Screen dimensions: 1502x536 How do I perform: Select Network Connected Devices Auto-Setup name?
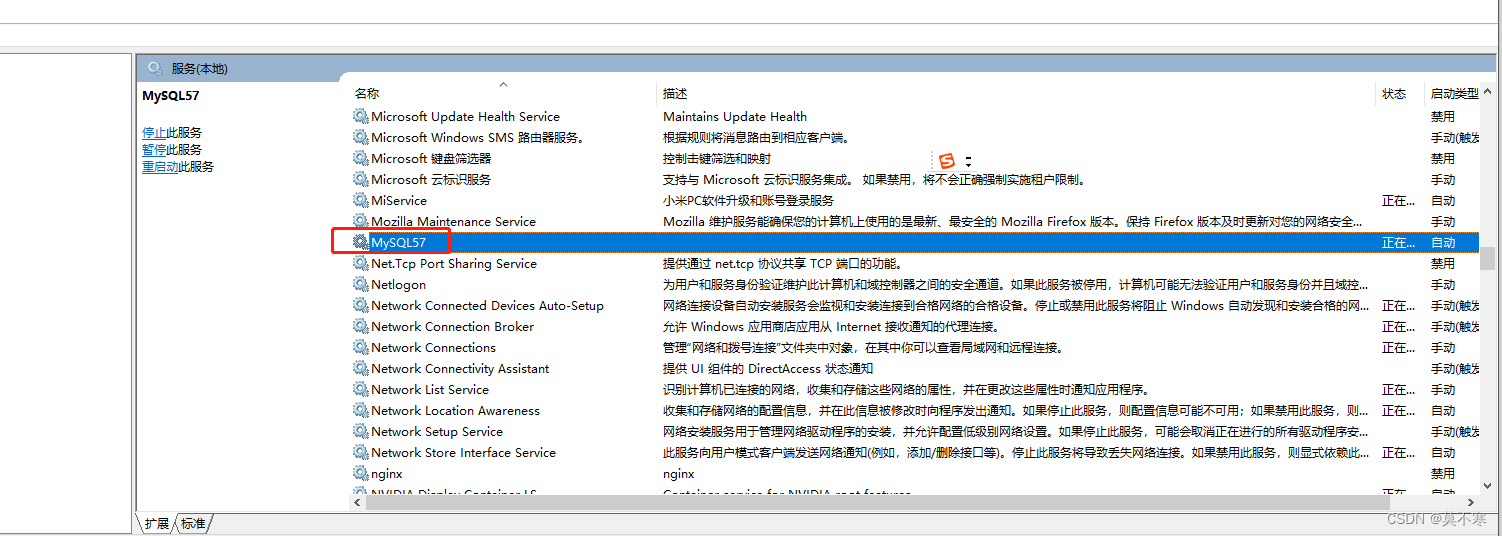pyautogui.click(x=487, y=305)
